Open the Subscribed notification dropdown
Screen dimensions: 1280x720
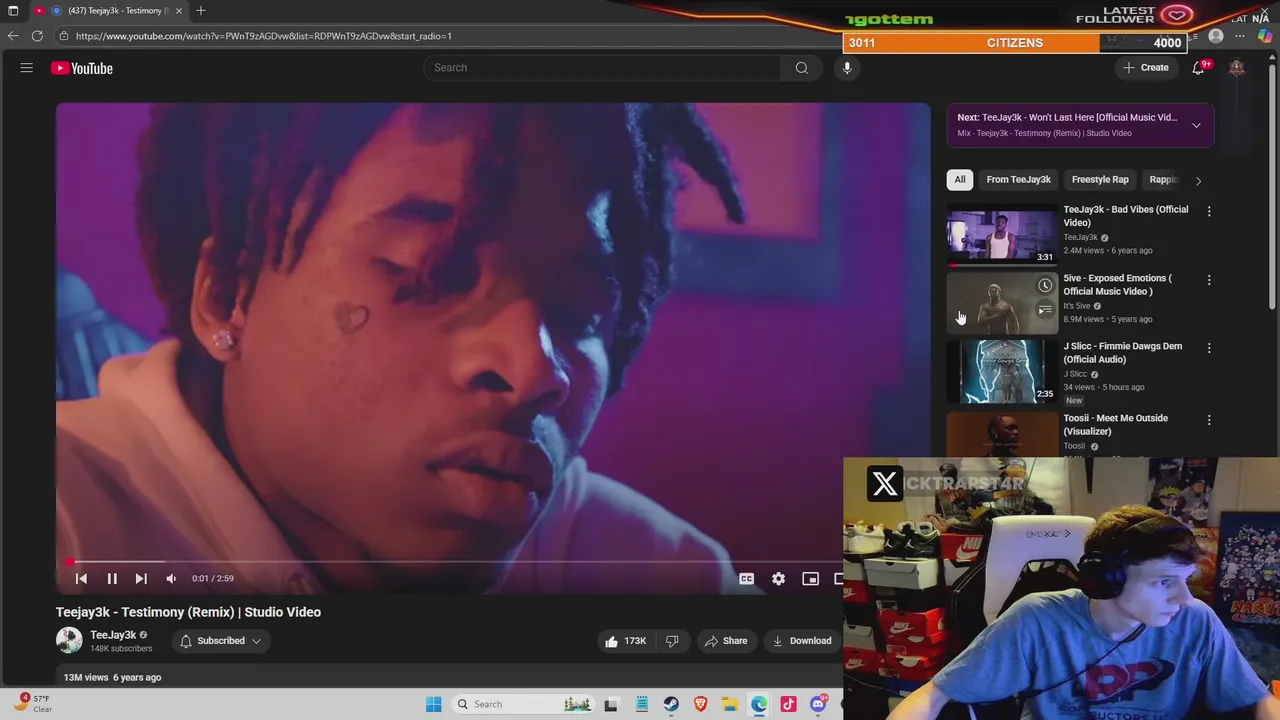click(x=220, y=641)
